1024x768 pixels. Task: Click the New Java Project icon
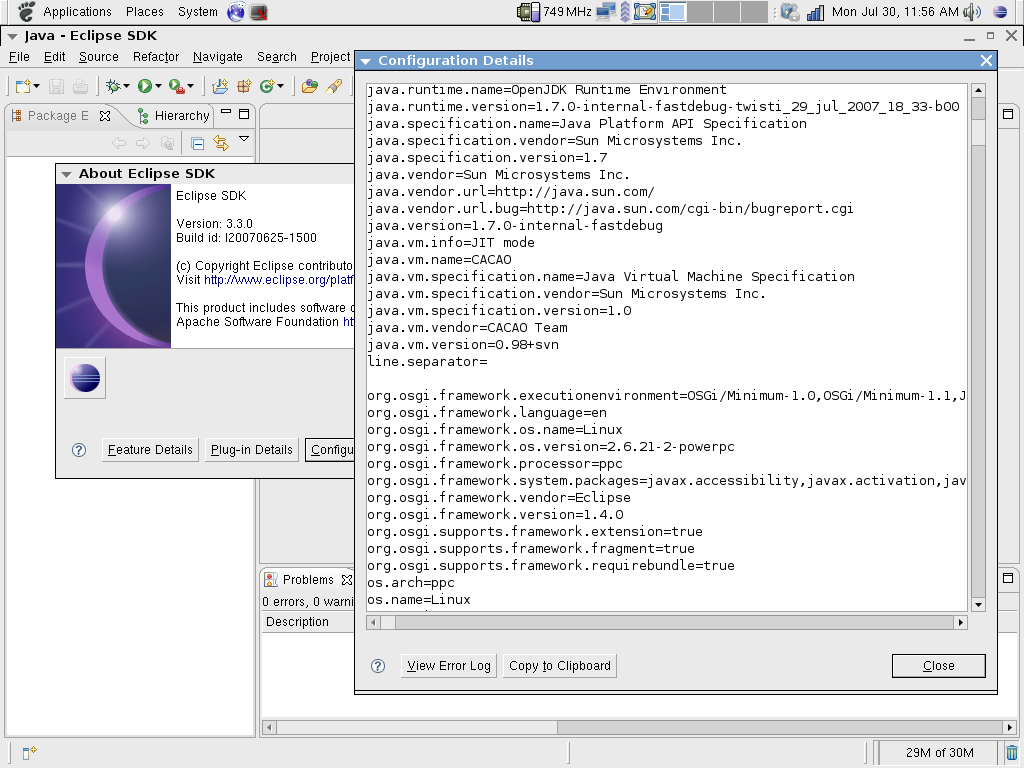point(220,86)
